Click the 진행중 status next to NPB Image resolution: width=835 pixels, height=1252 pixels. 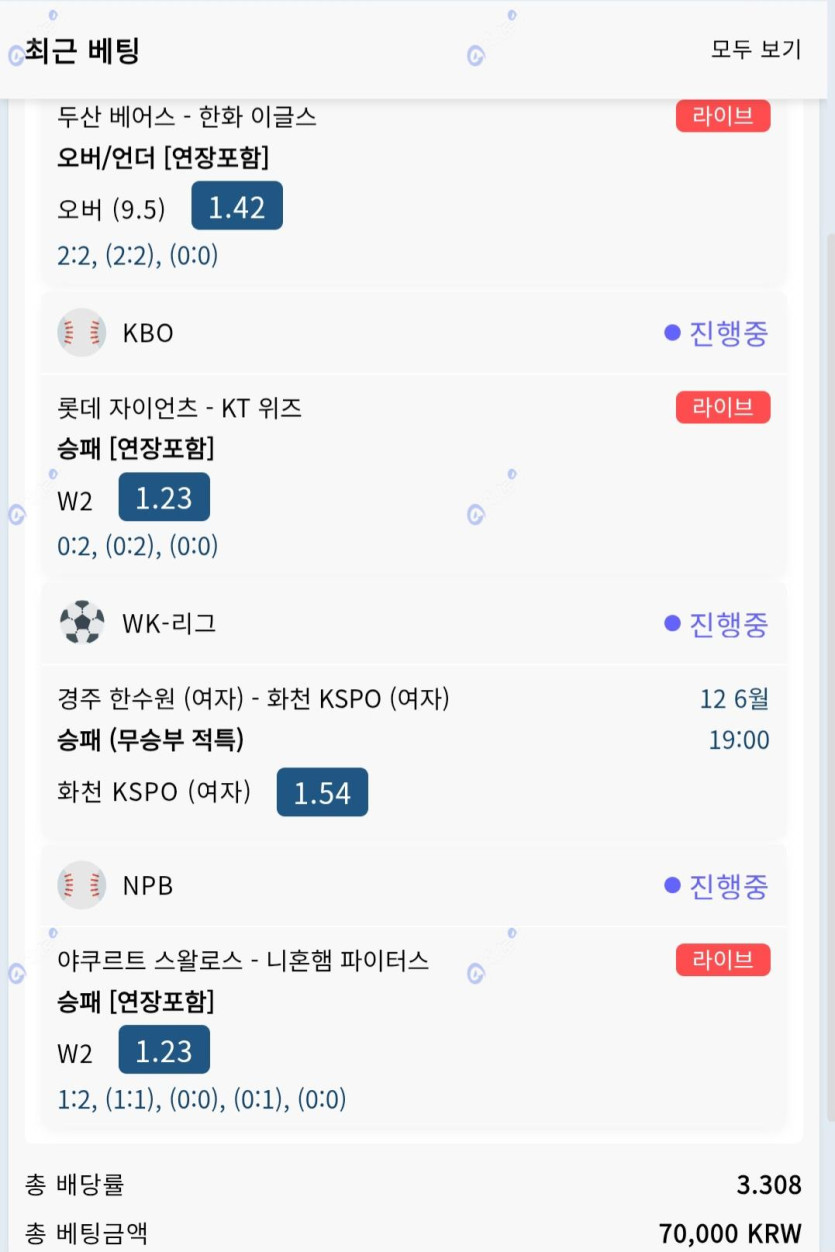click(x=716, y=886)
